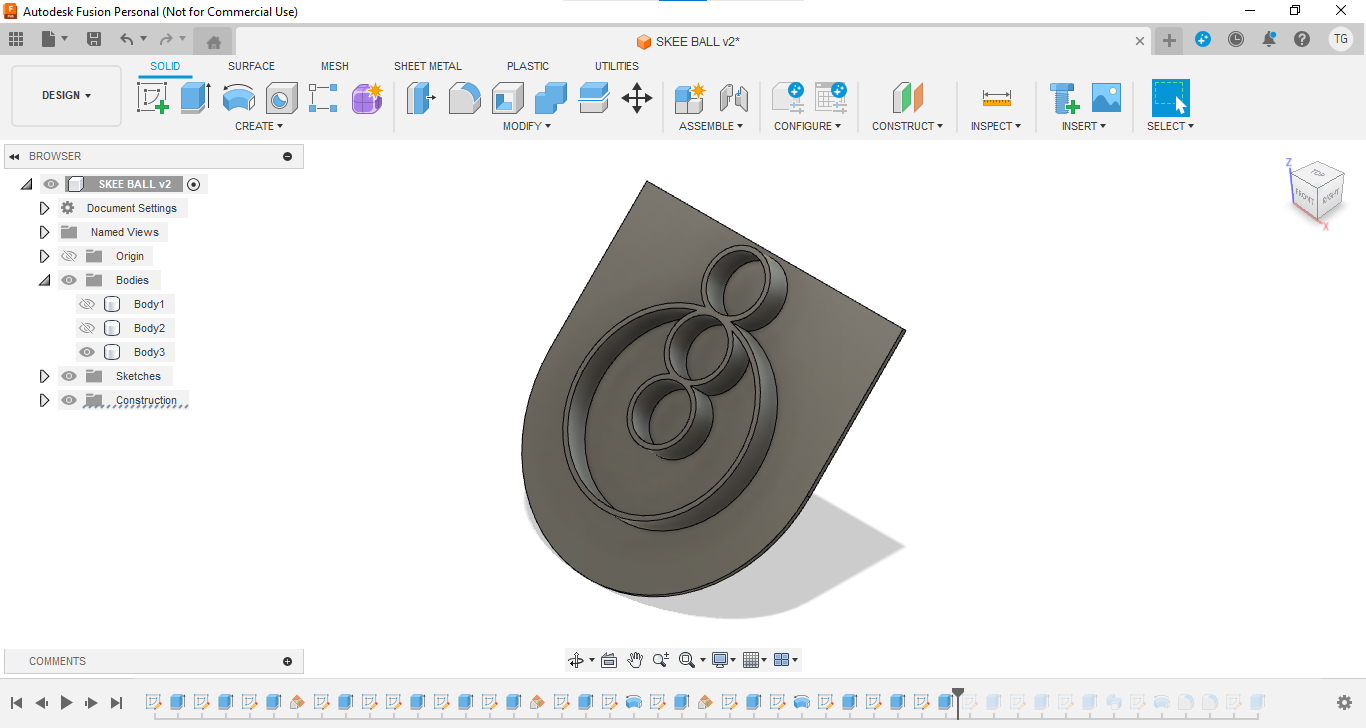
Task: Click the Orbit navigation tool
Action: [576, 660]
